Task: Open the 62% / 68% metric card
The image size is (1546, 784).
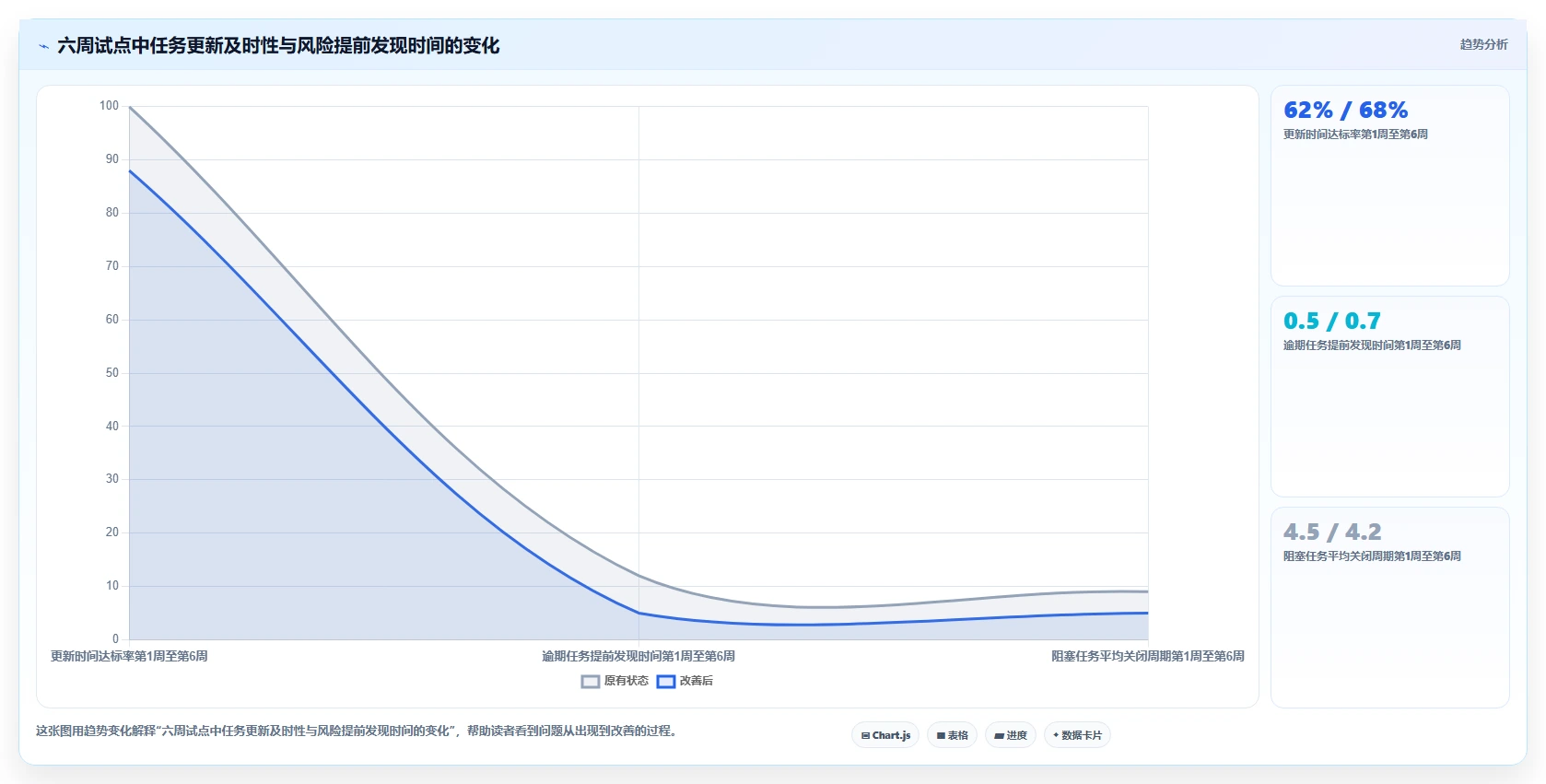Action: [x=1389, y=185]
